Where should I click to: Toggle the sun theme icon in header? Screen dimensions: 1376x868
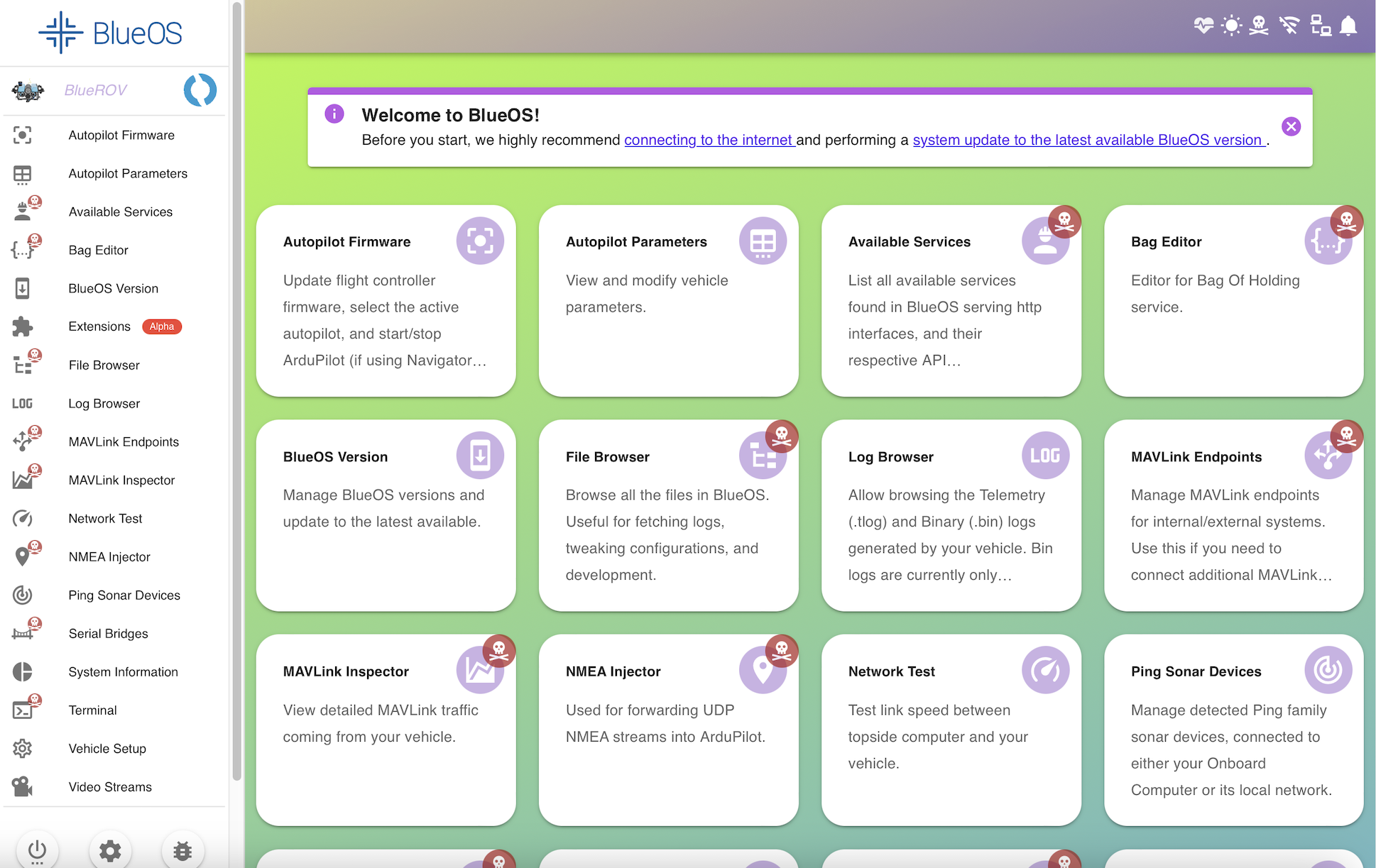point(1231,26)
